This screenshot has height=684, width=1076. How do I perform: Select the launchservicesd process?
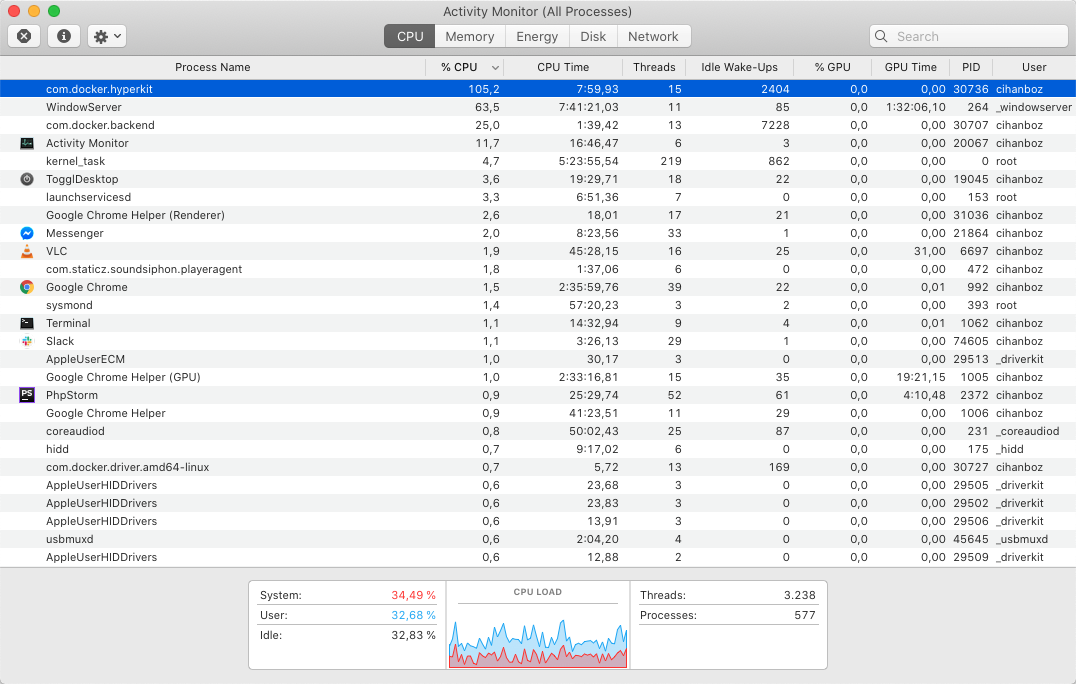coord(538,197)
